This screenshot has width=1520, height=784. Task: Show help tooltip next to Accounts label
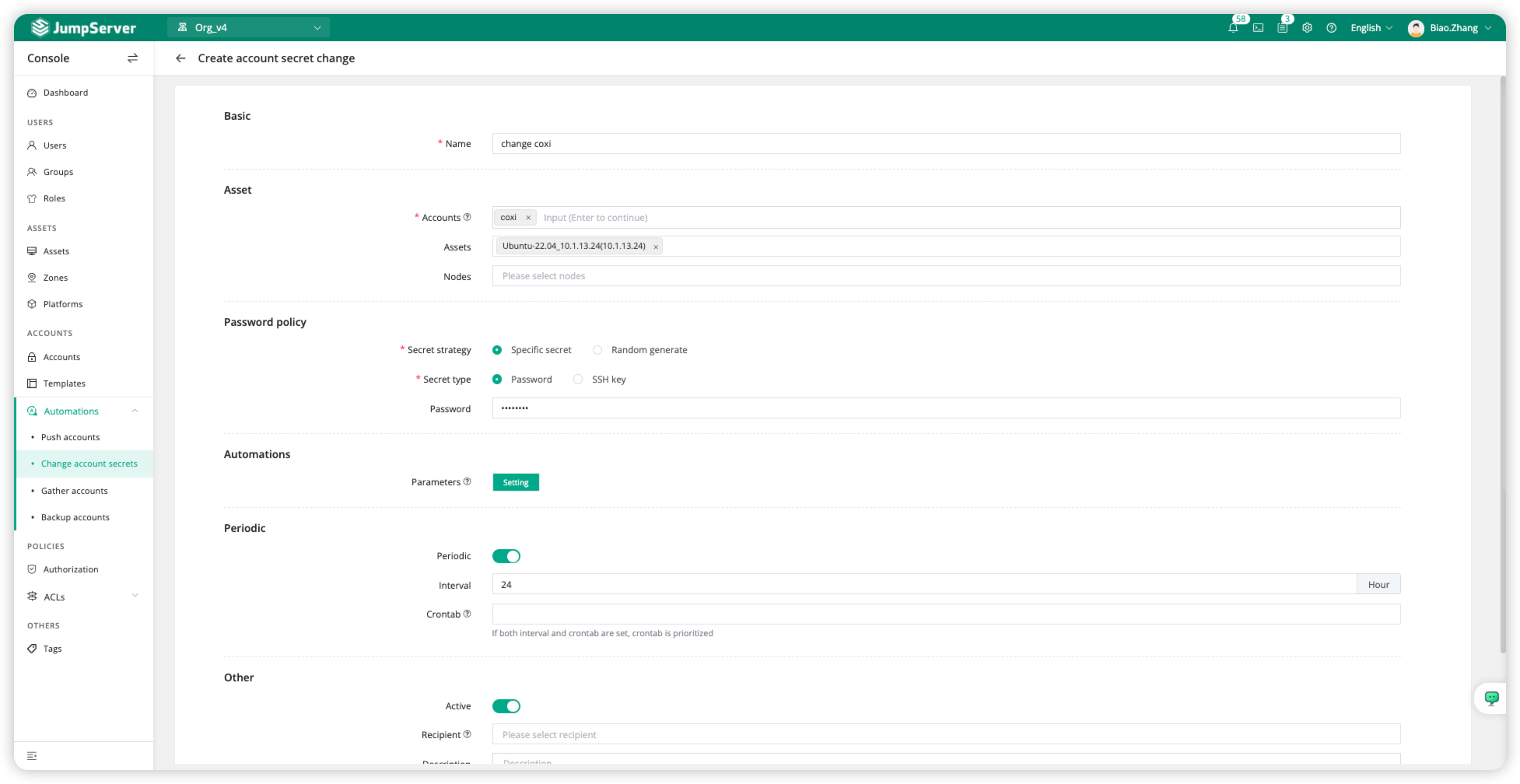click(467, 217)
